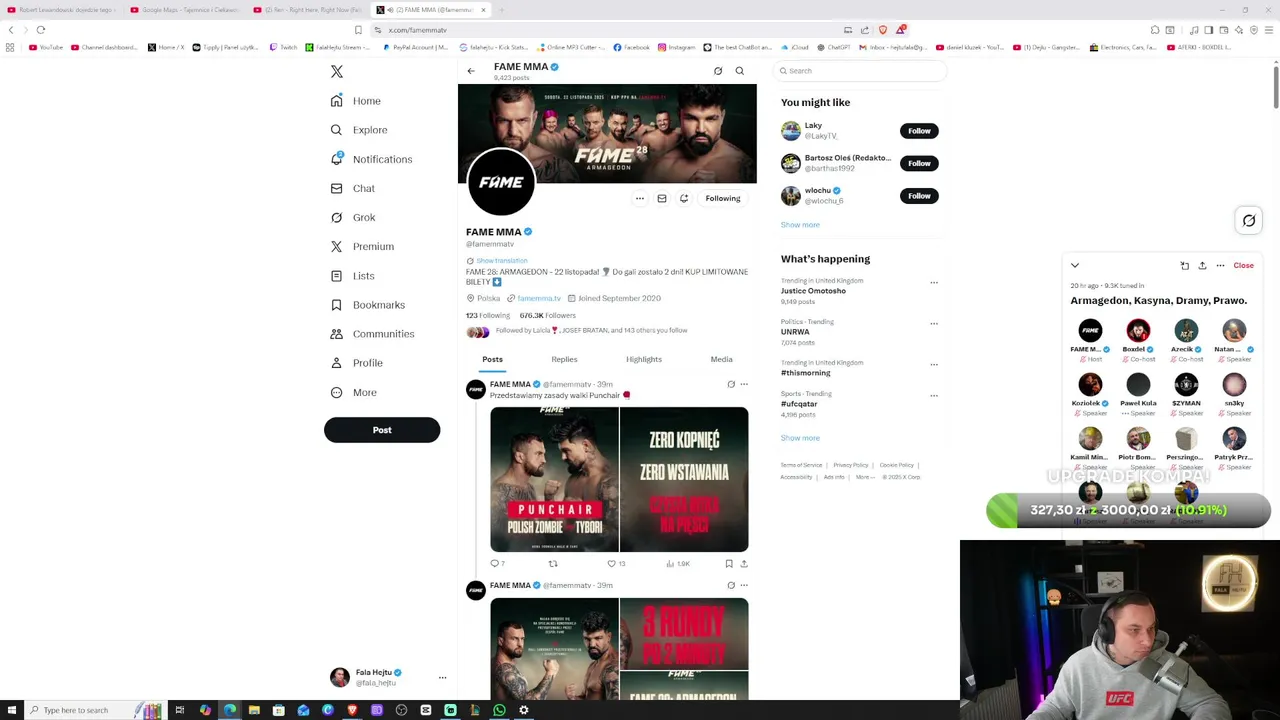Collapse the Space panel with chevron
The image size is (1280, 720).
pos(1075,266)
